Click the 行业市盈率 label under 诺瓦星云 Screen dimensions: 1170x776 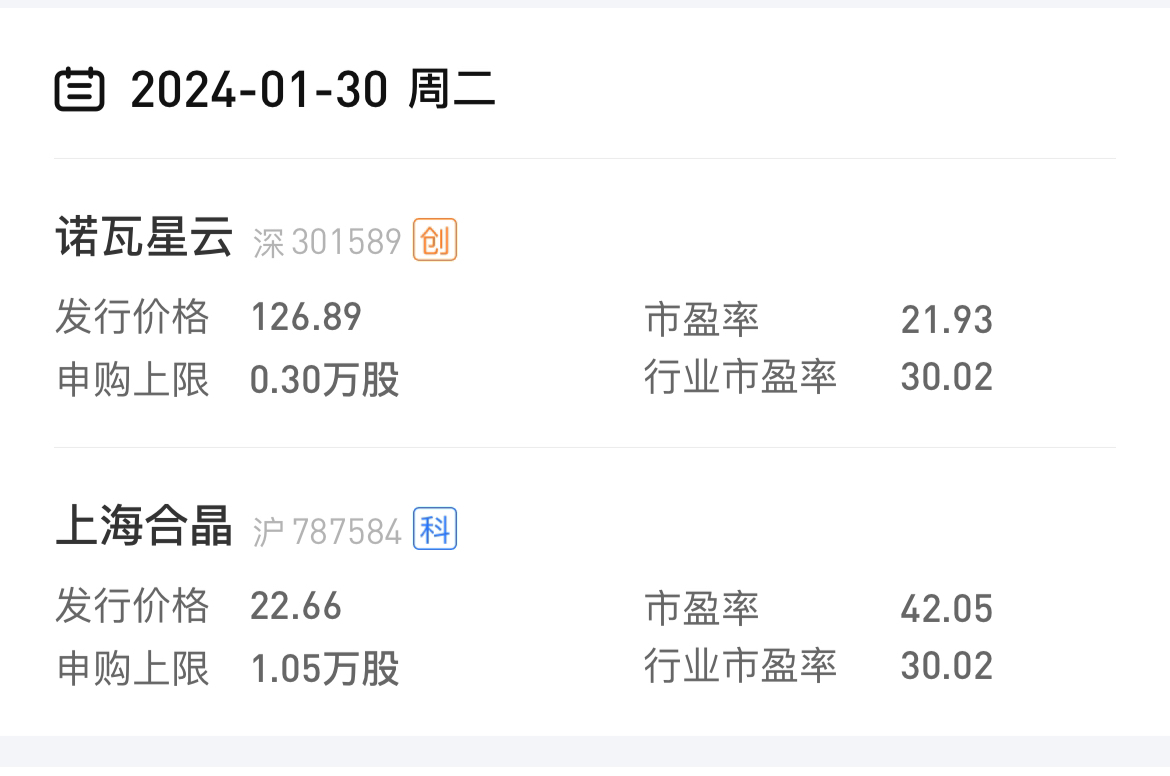click(x=740, y=378)
